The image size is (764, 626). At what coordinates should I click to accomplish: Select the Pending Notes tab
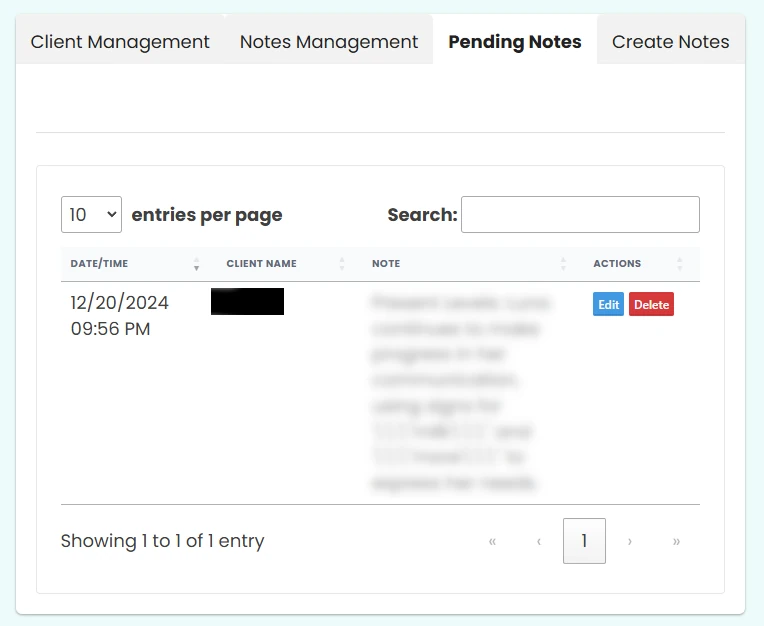pyautogui.click(x=515, y=42)
